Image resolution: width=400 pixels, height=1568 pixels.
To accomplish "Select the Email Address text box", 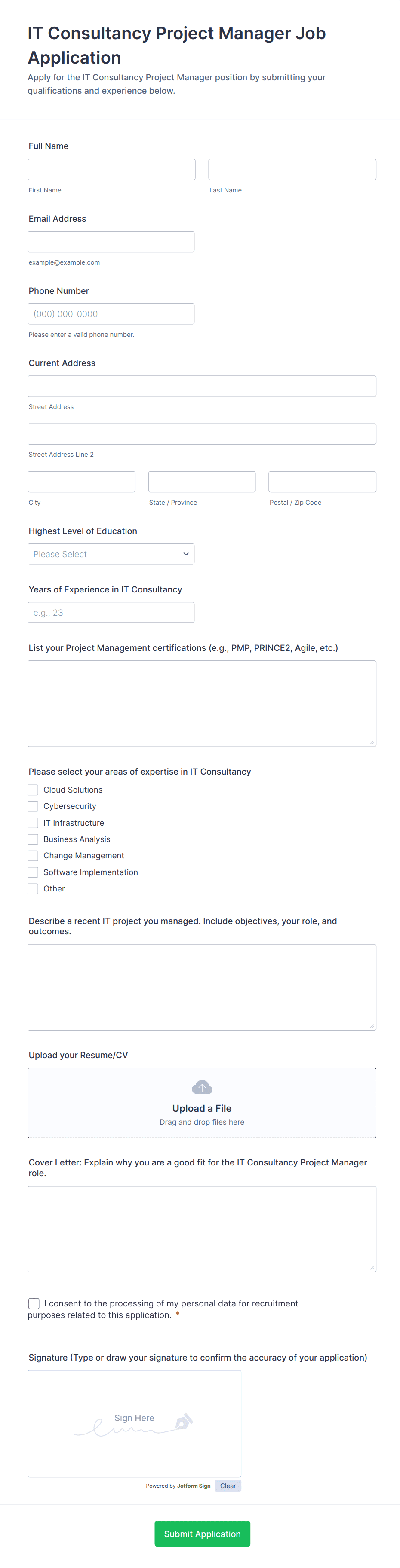I will pos(111,242).
